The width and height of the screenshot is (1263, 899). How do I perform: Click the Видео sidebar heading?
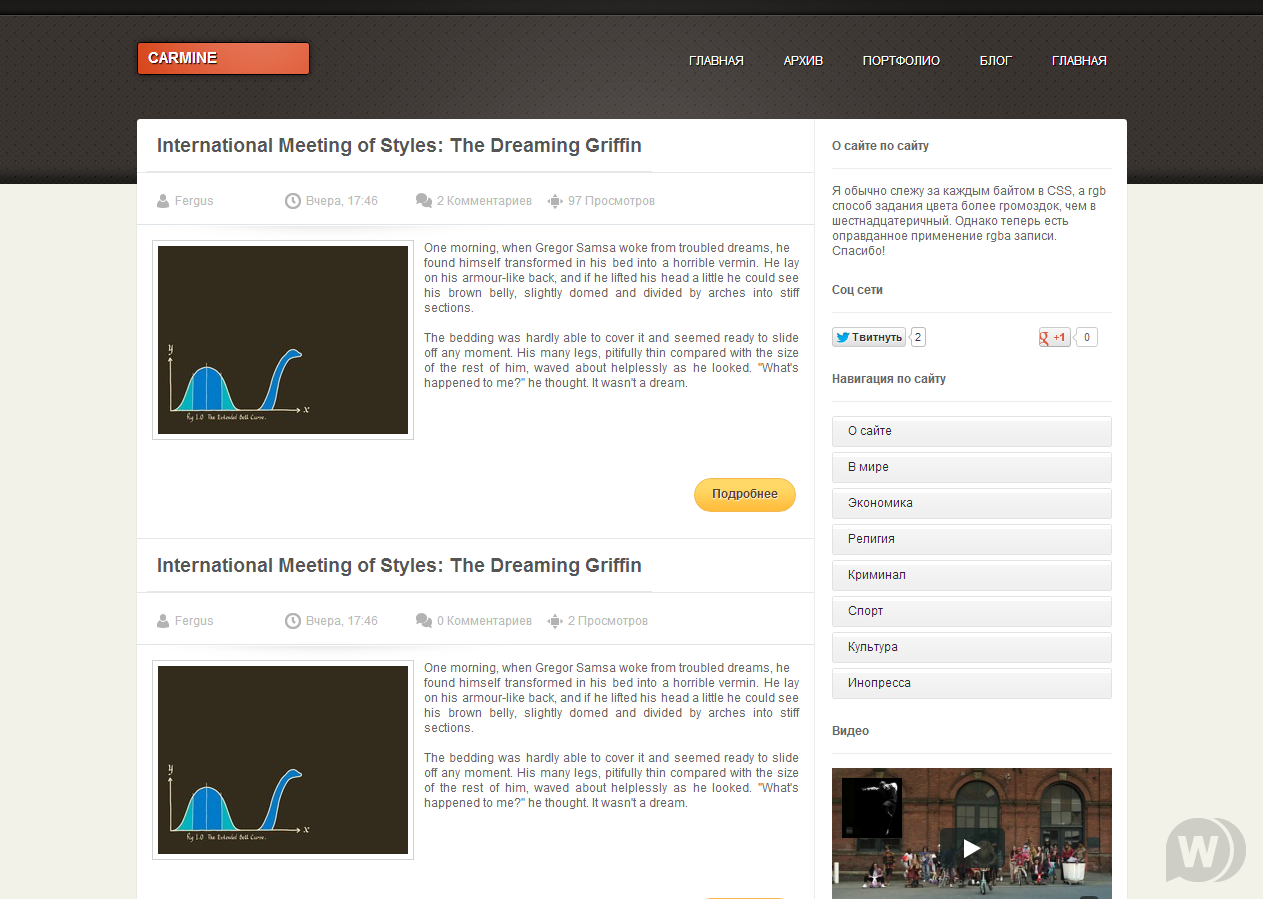(850, 731)
